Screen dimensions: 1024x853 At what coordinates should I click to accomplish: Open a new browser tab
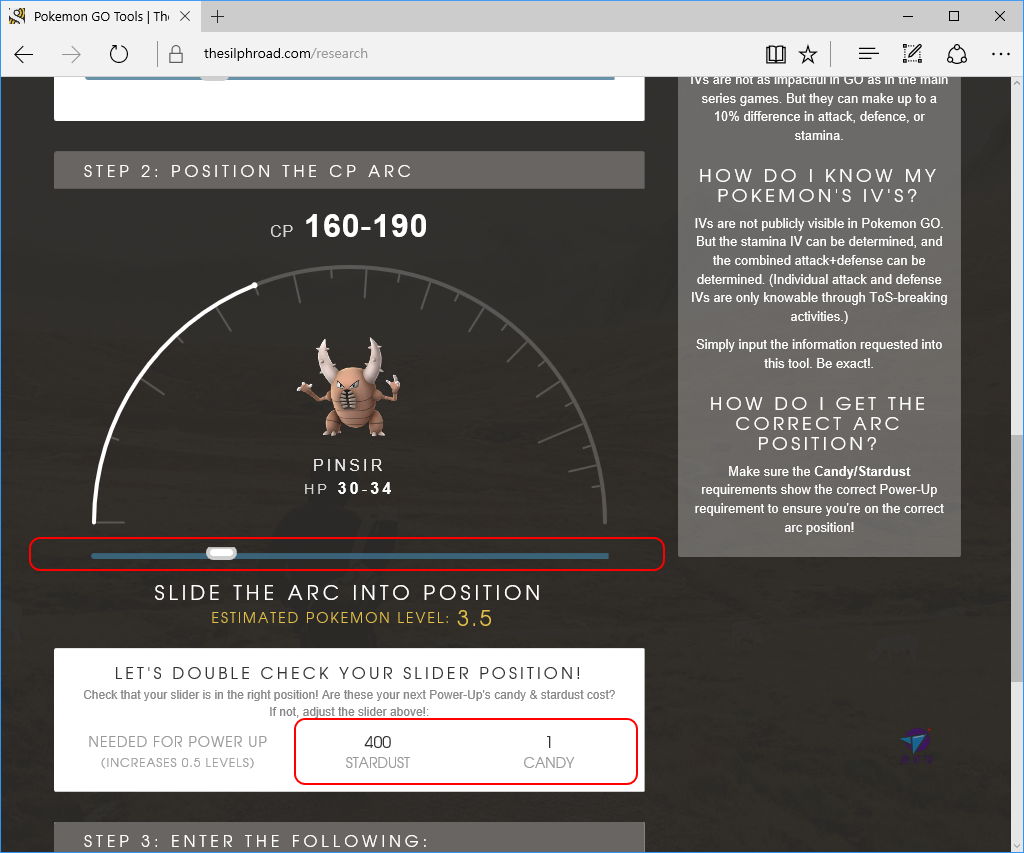pos(217,16)
